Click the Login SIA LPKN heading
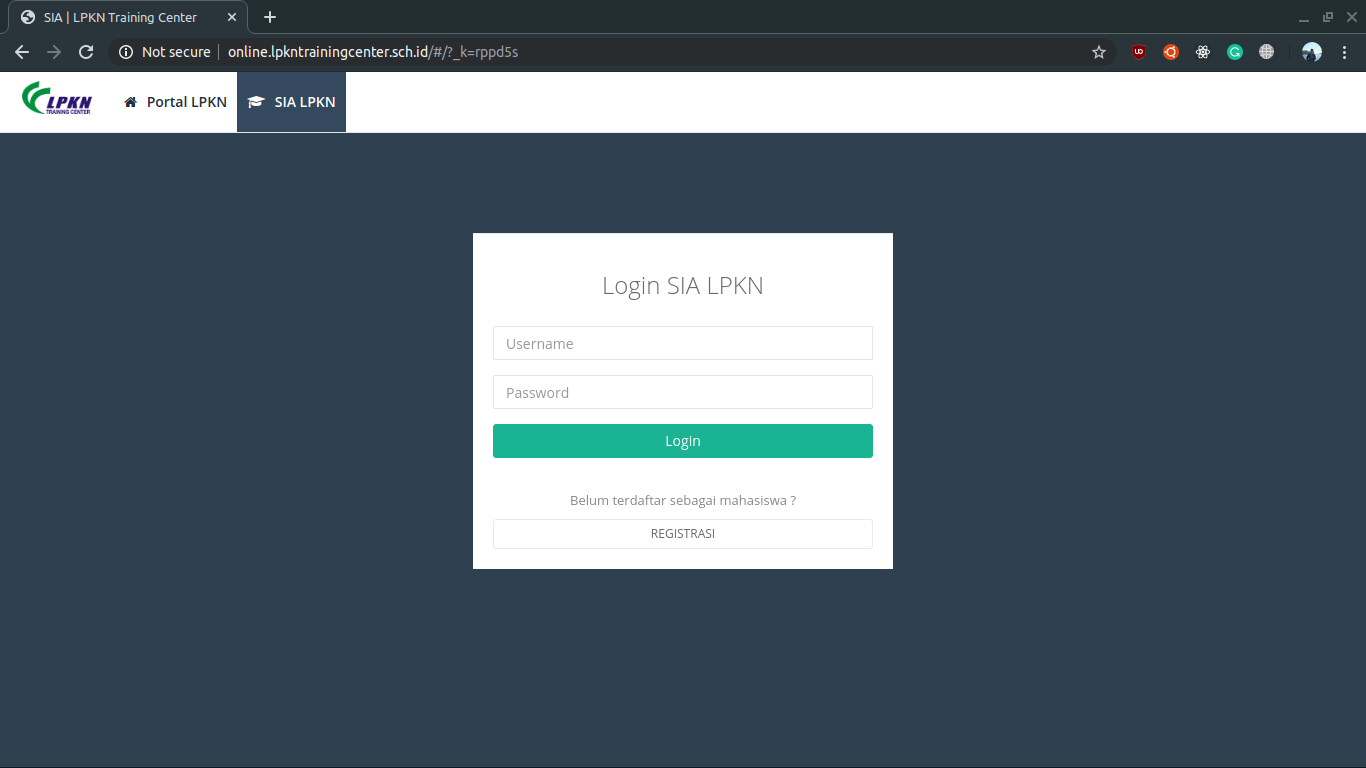 (x=683, y=286)
